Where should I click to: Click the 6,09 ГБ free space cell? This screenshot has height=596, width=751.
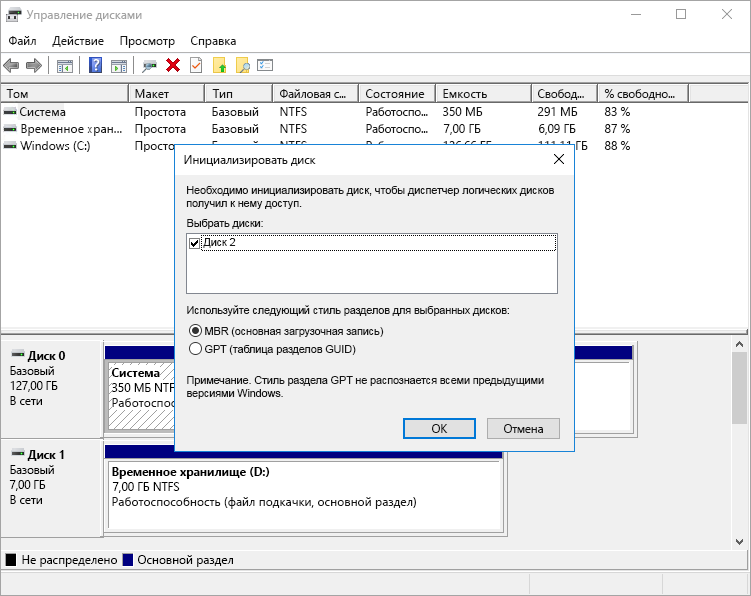click(556, 129)
